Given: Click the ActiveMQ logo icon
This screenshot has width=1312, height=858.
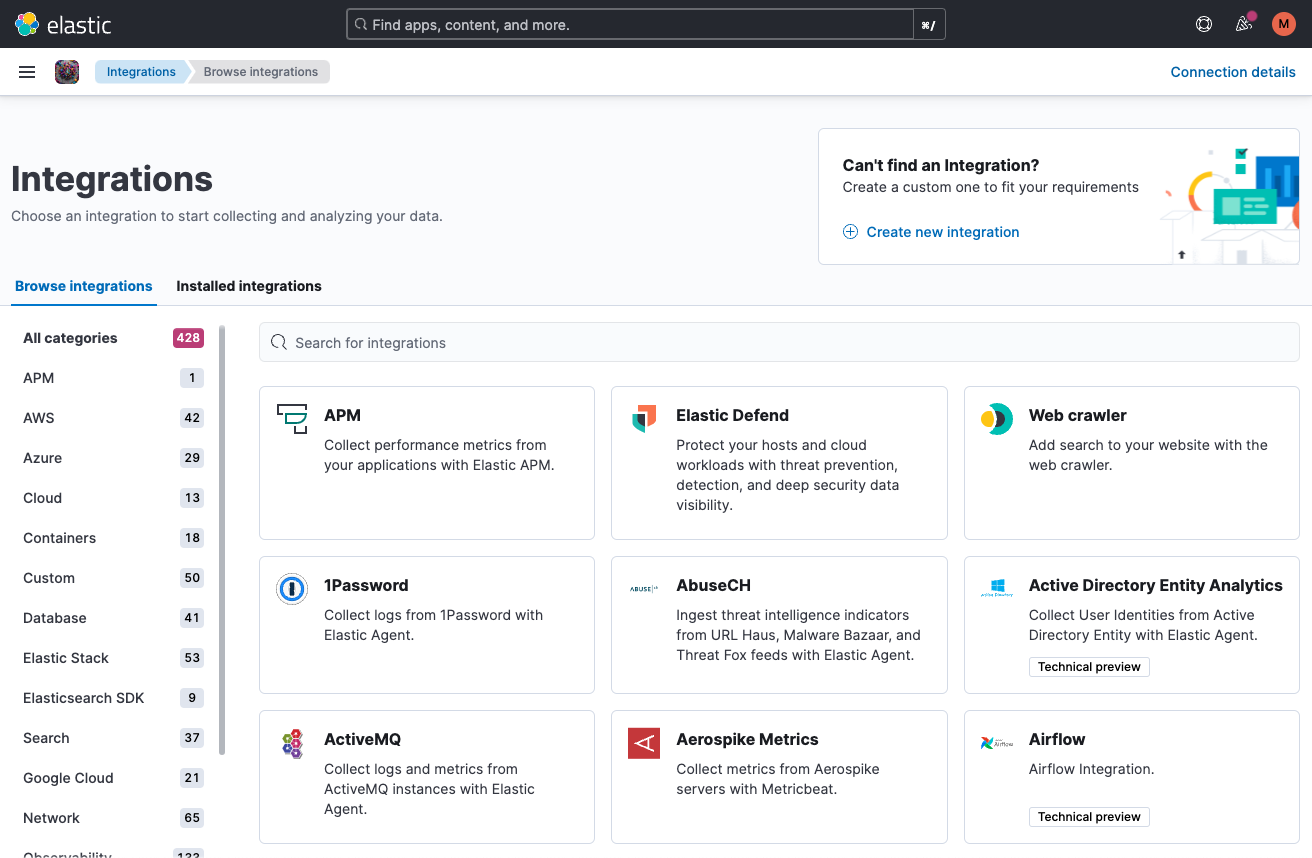Looking at the screenshot, I should click(x=292, y=743).
